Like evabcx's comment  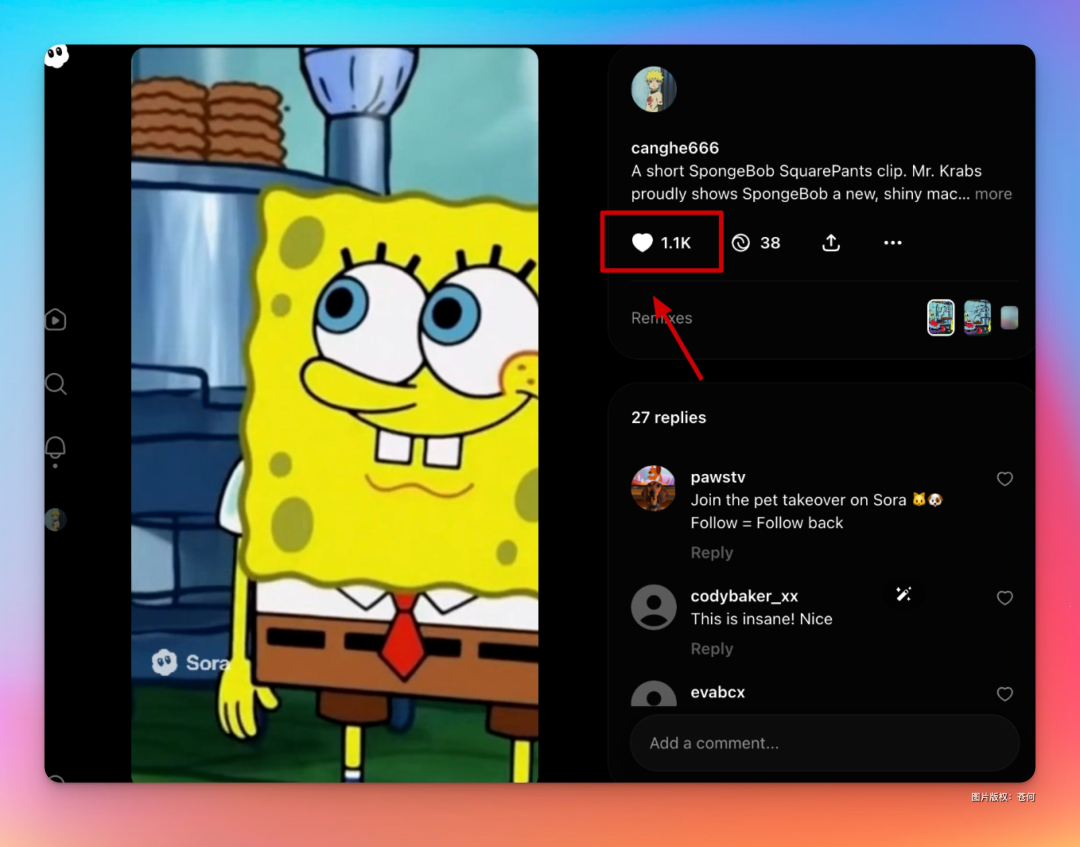point(1005,693)
